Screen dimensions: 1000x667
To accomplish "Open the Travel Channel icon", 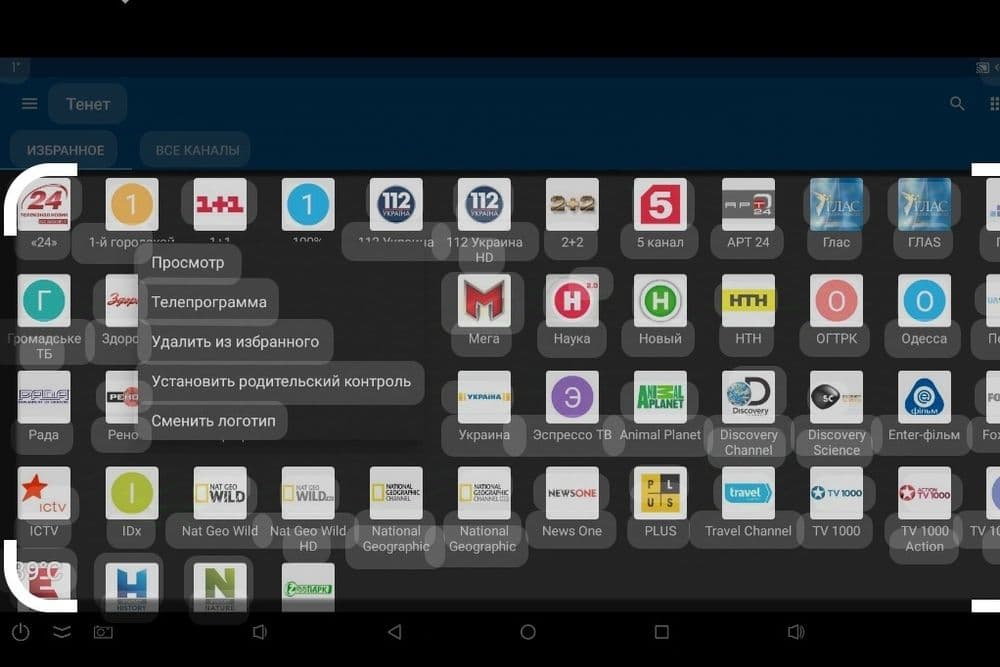I will click(x=748, y=493).
